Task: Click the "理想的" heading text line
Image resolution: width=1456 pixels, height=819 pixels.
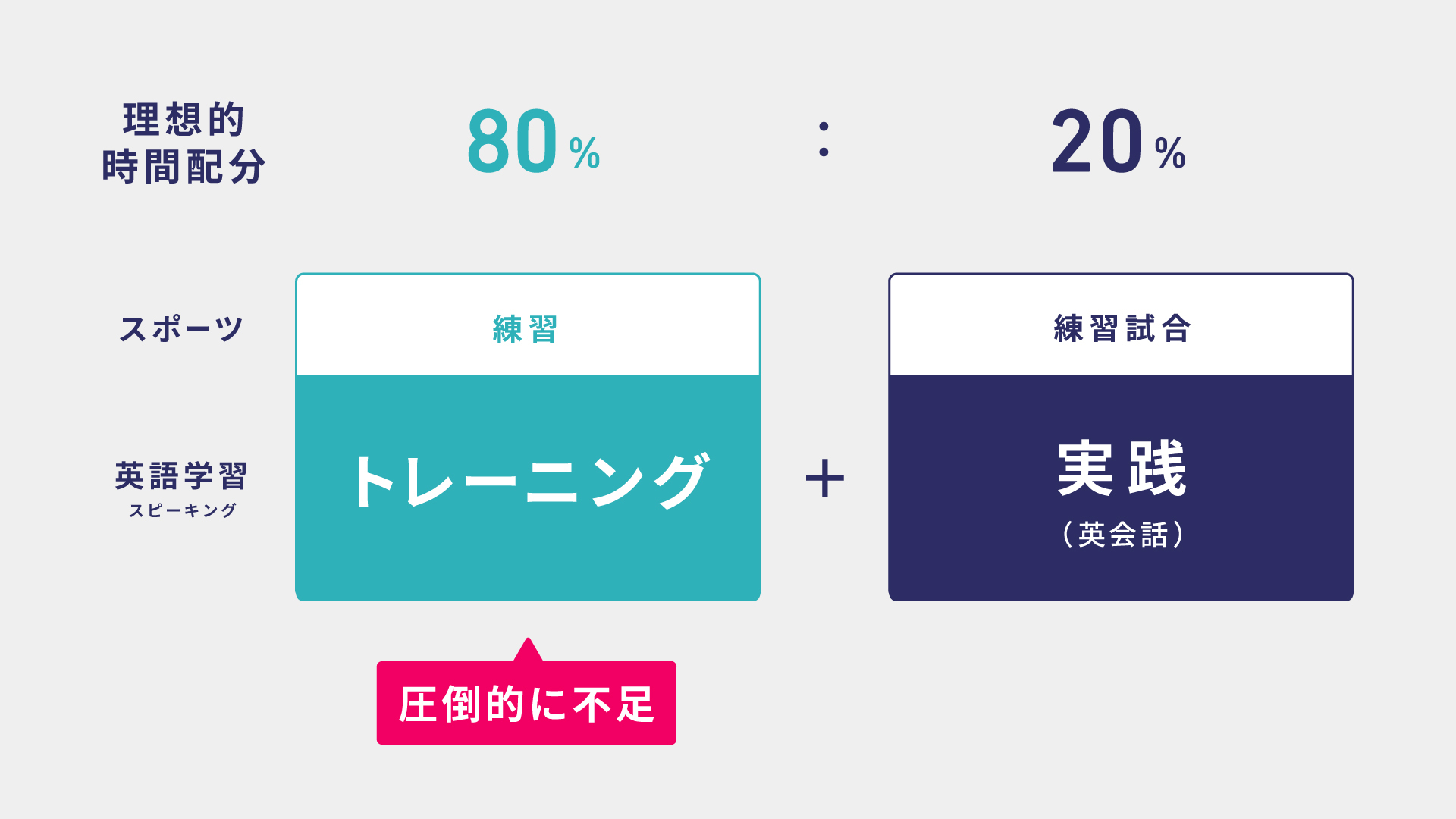Action: (184, 120)
